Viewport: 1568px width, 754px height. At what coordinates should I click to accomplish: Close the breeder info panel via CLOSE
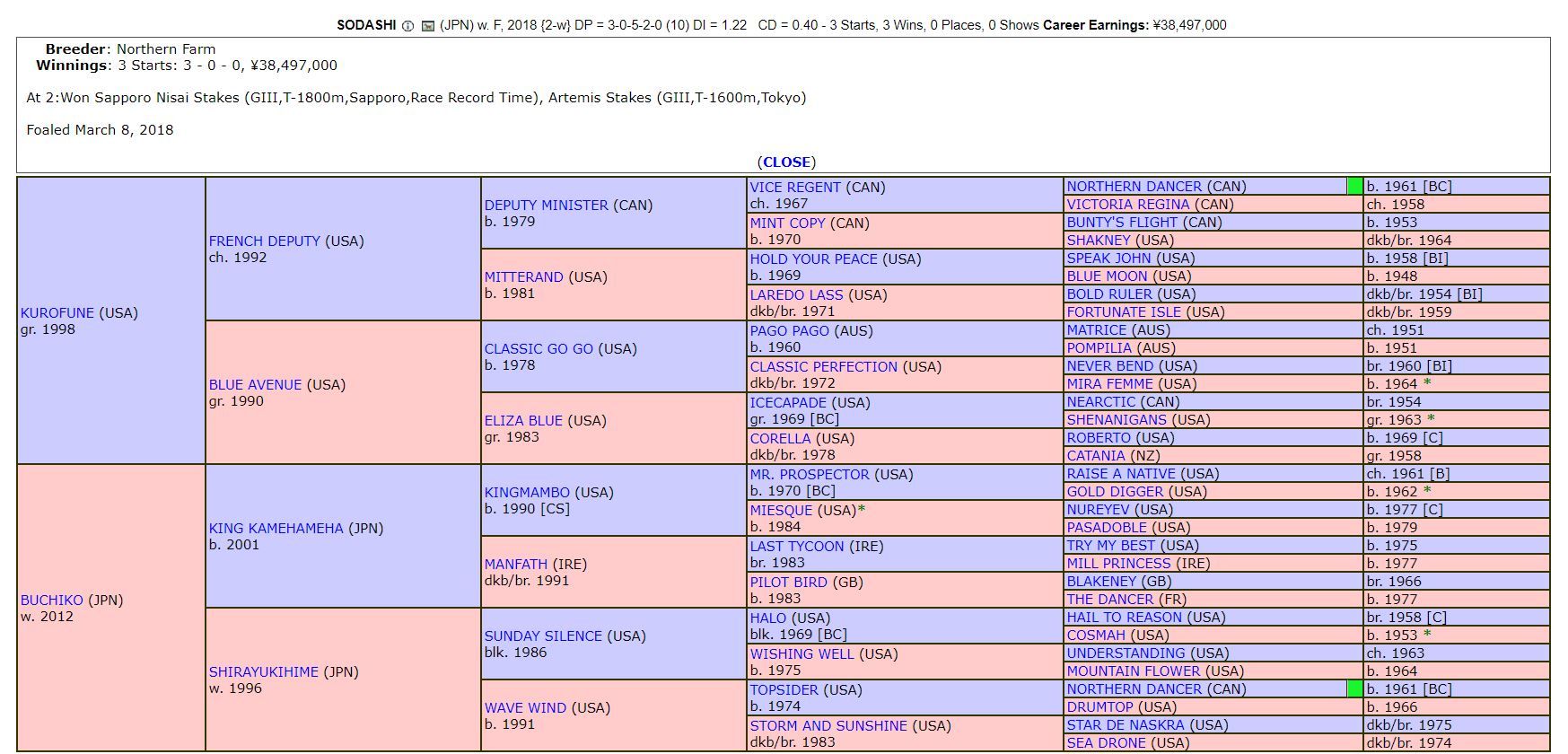(x=786, y=162)
